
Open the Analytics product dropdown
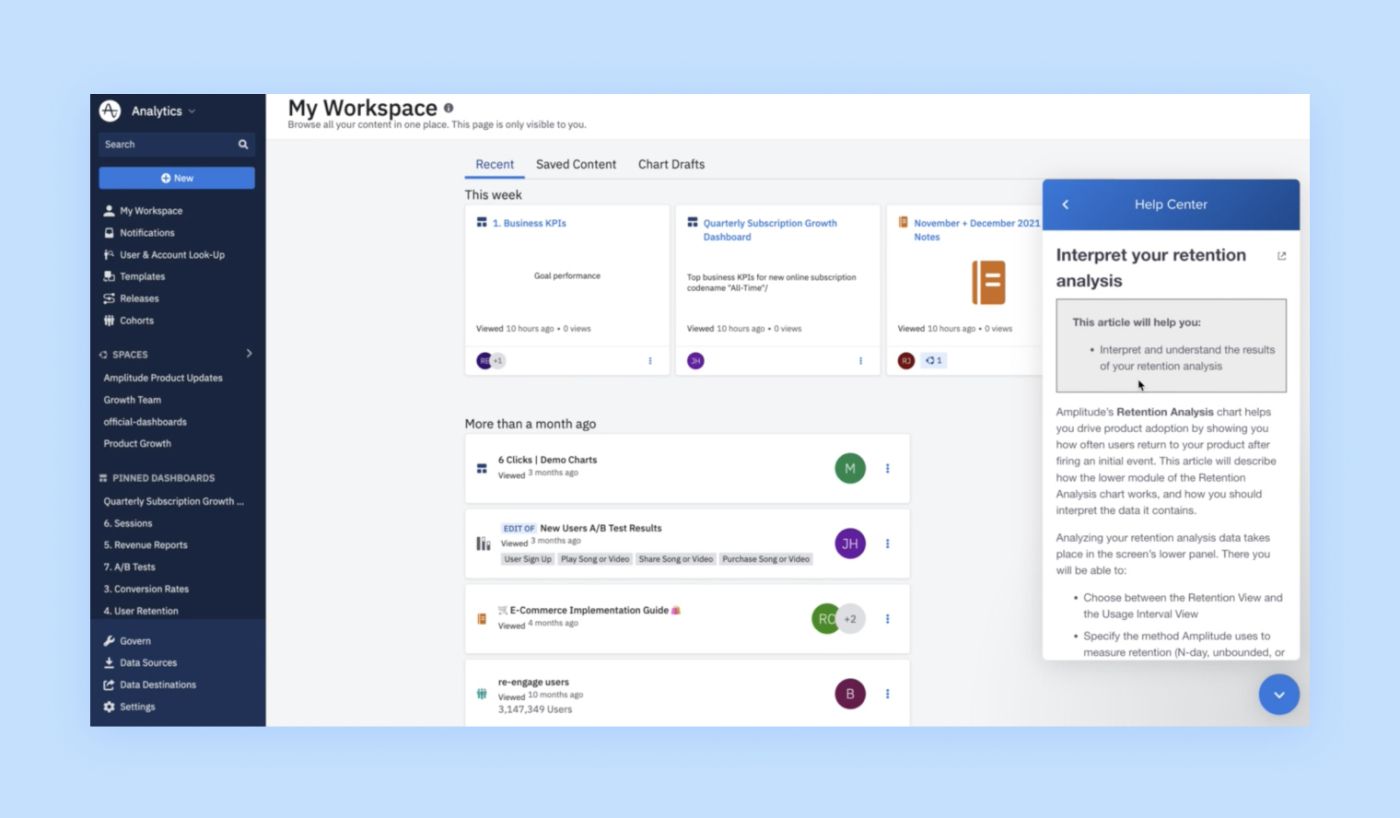point(164,111)
